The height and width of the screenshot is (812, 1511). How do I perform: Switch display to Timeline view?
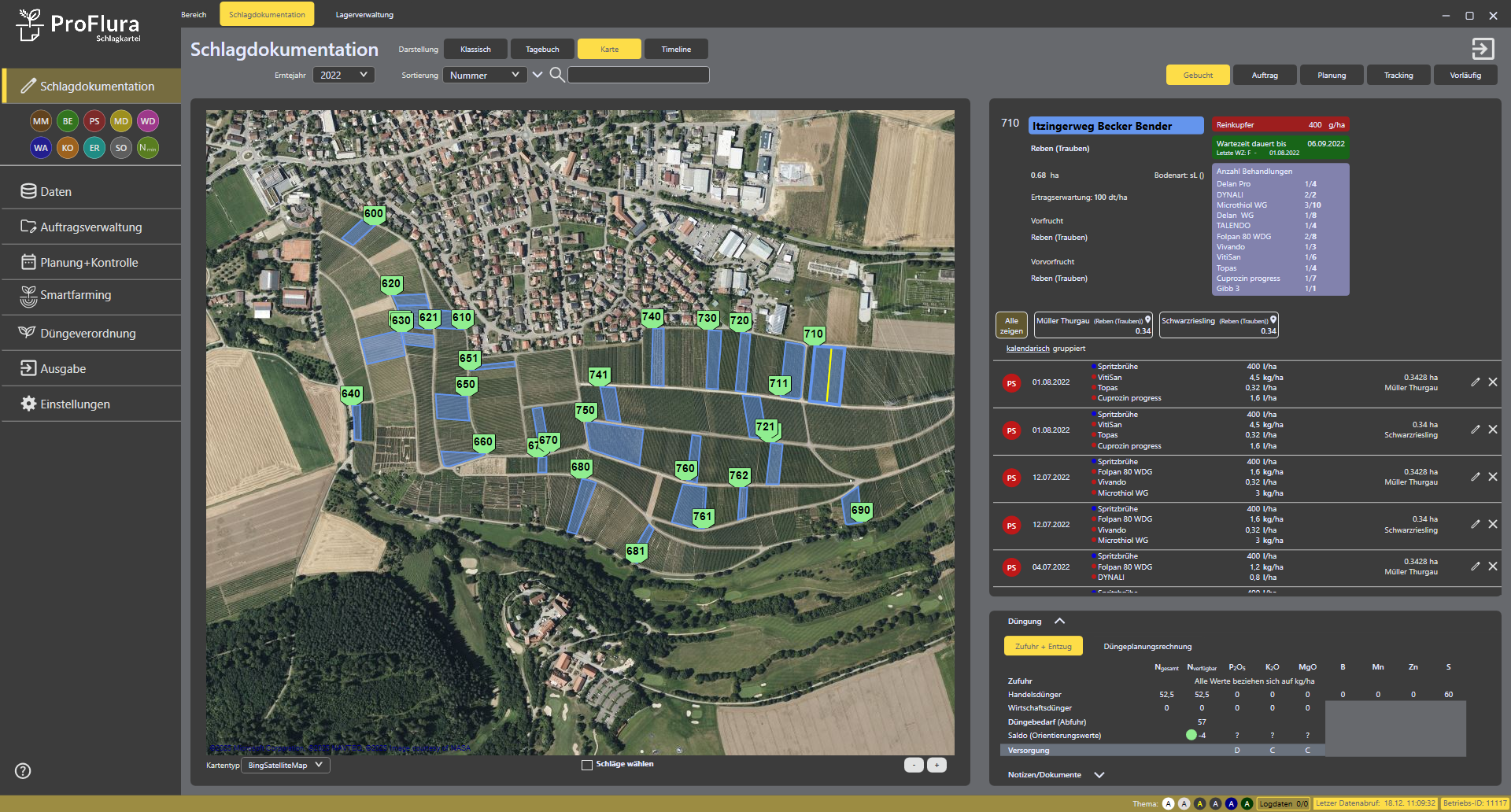676,50
